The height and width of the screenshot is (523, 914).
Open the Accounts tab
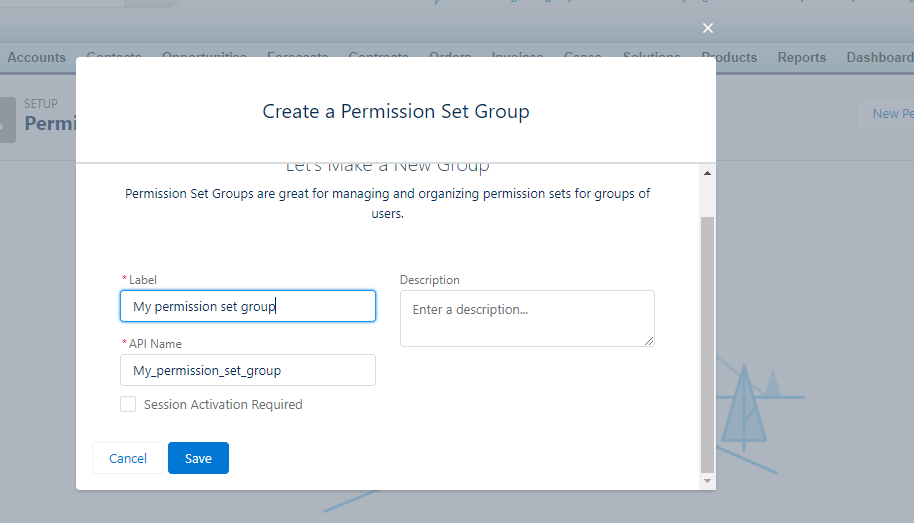(37, 57)
